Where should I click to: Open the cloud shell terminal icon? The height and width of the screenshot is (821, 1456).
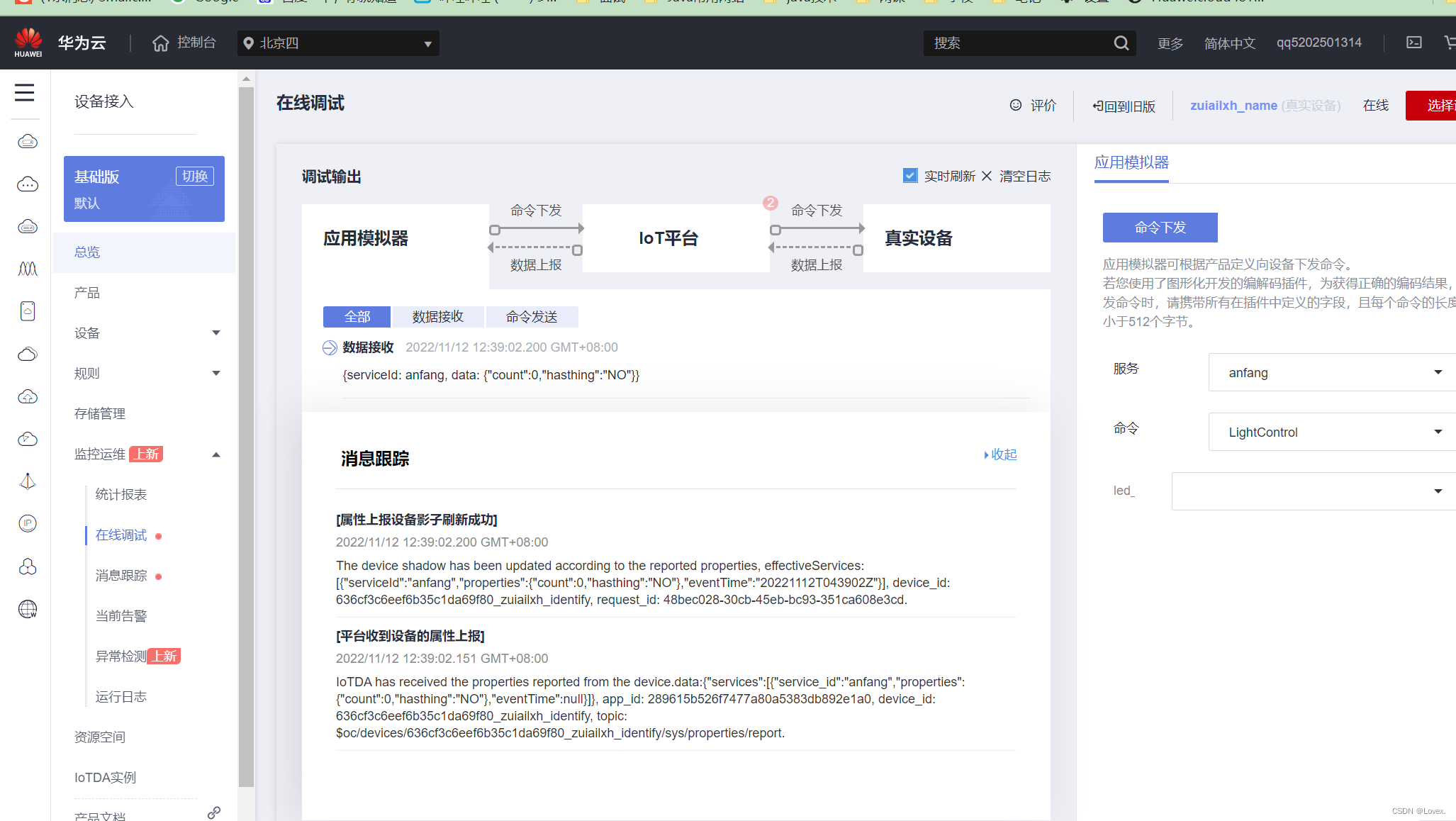[1413, 43]
